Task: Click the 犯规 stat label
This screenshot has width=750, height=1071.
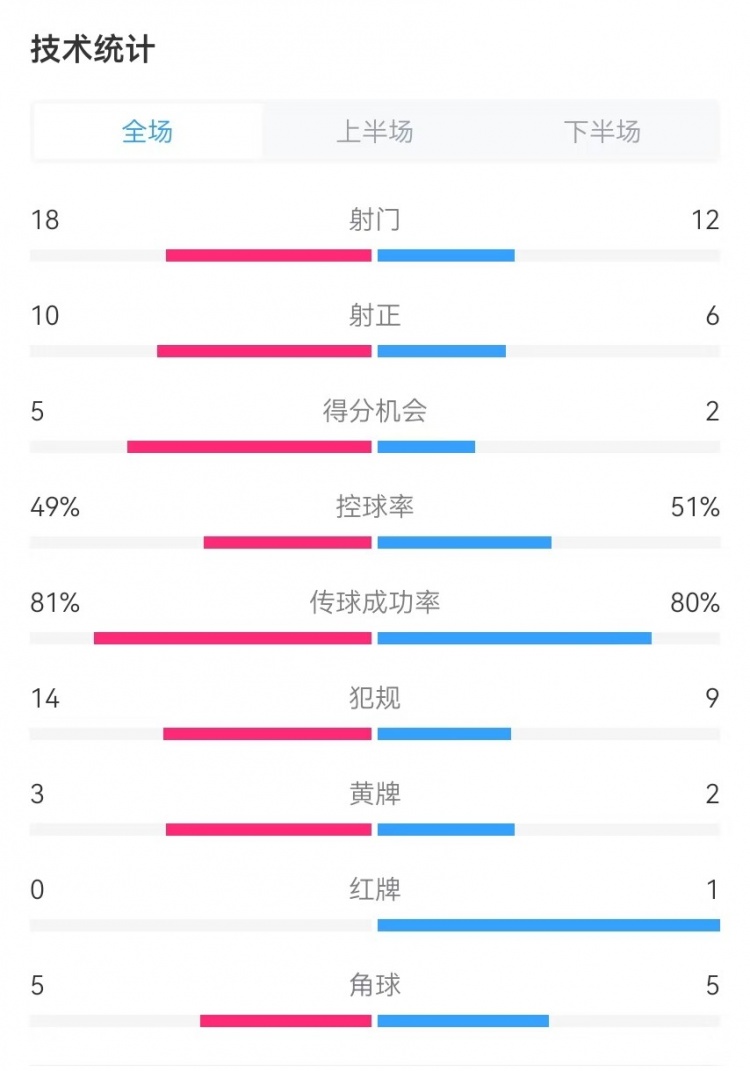Action: (375, 699)
